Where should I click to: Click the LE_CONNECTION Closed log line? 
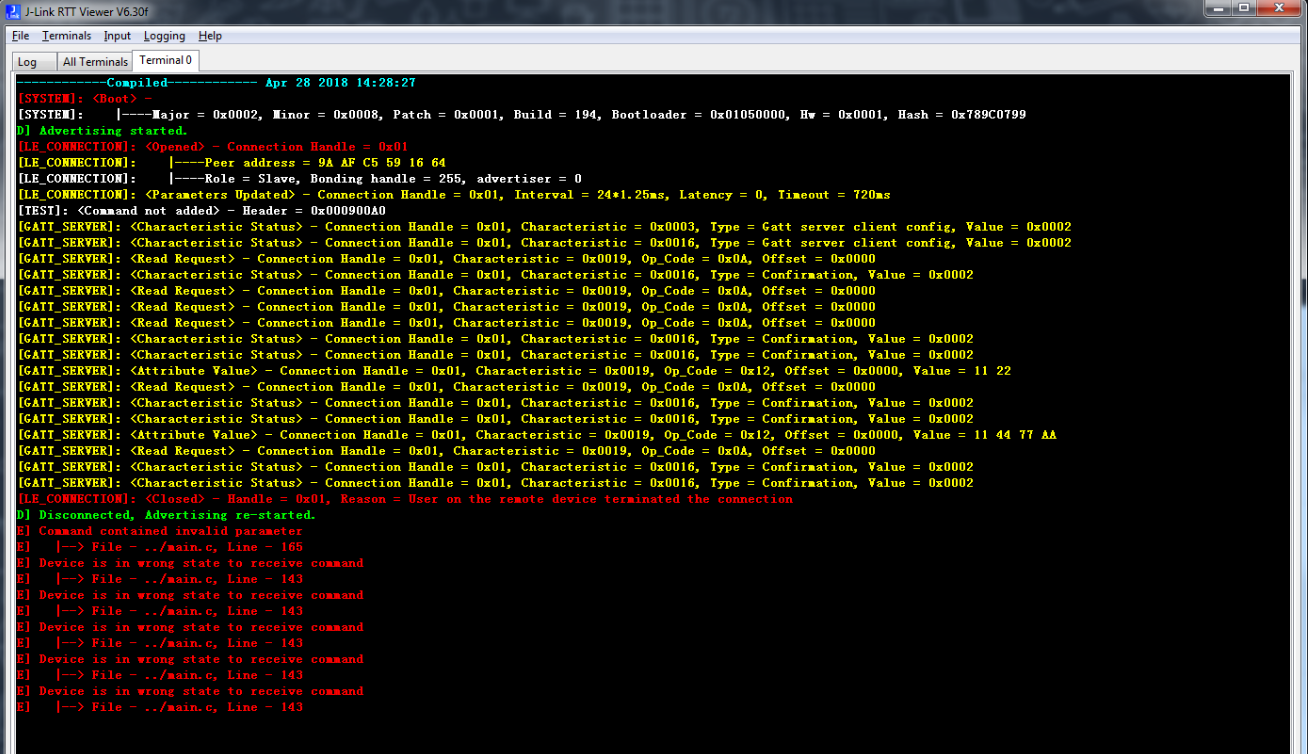(x=405, y=499)
